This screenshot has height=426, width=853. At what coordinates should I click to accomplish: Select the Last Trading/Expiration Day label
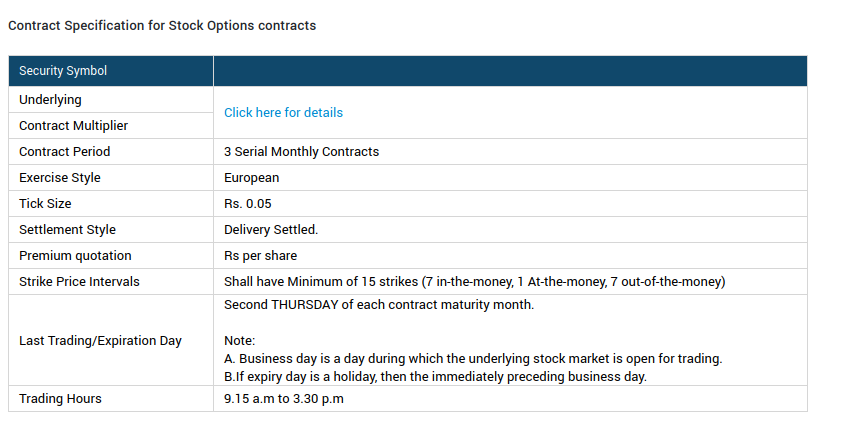[100, 341]
